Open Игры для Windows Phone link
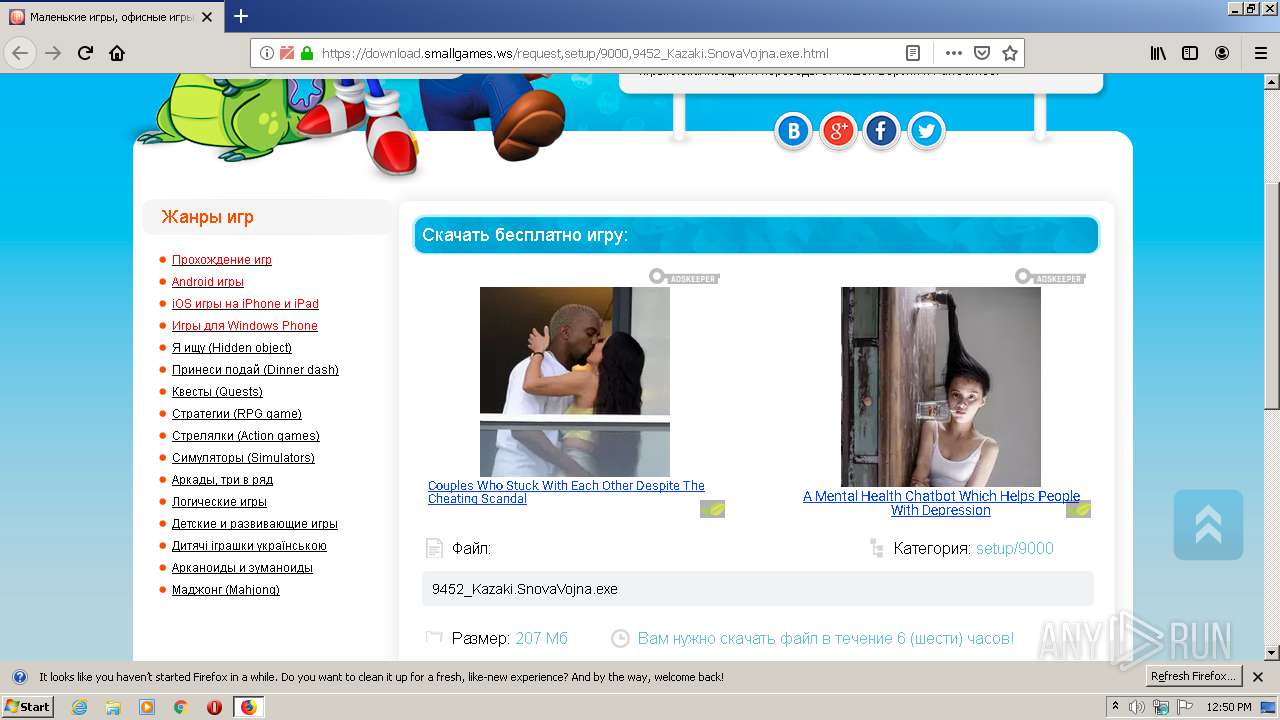Image resolution: width=1280 pixels, height=720 pixels. [x=245, y=326]
